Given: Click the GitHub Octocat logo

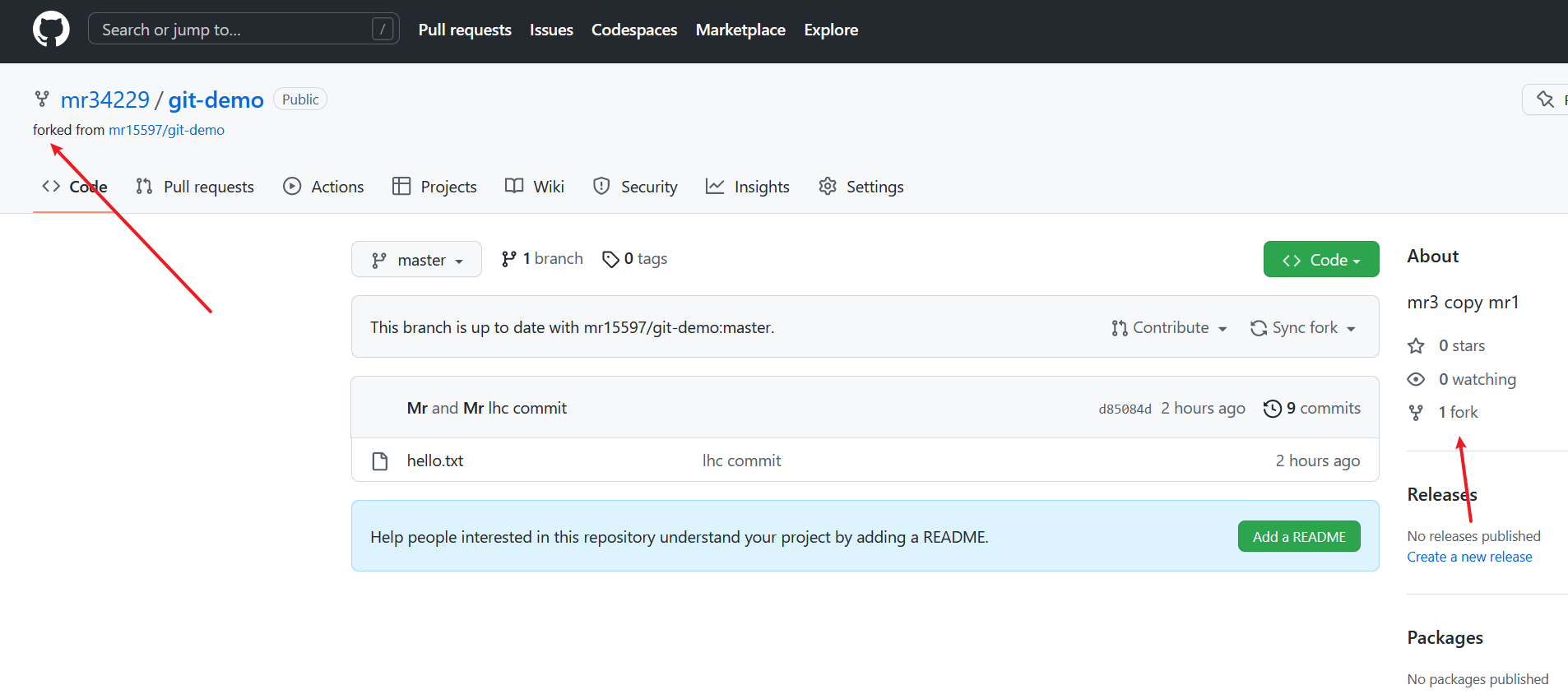Looking at the screenshot, I should 51,30.
